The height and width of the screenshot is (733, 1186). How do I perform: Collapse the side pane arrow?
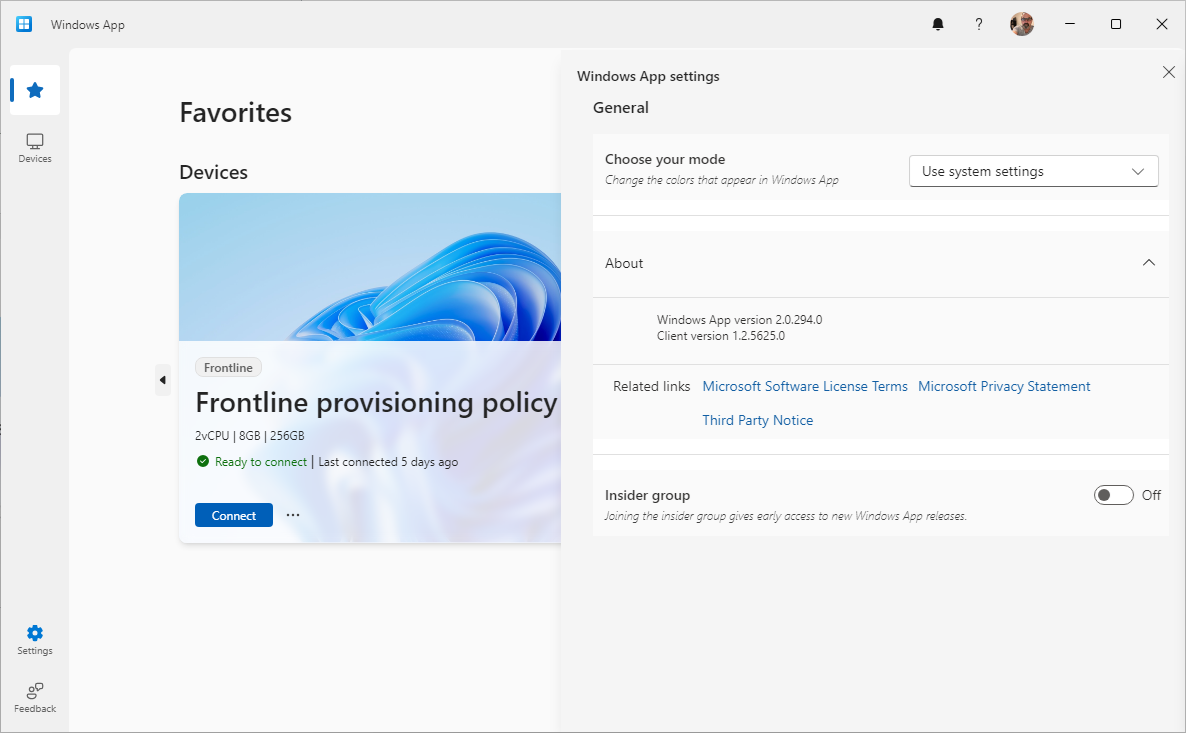tap(163, 380)
